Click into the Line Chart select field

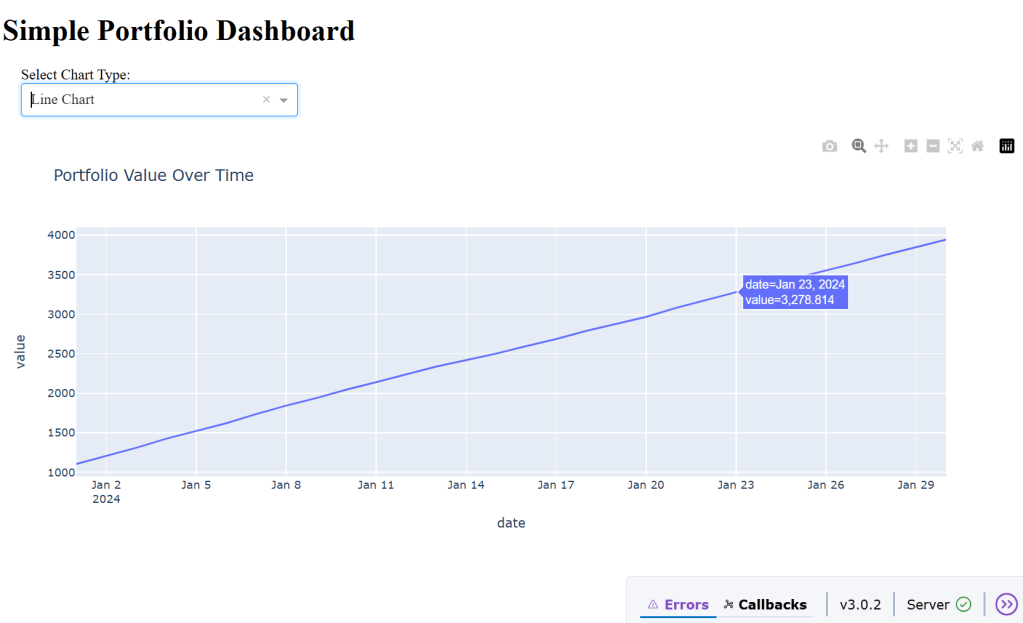(140, 100)
